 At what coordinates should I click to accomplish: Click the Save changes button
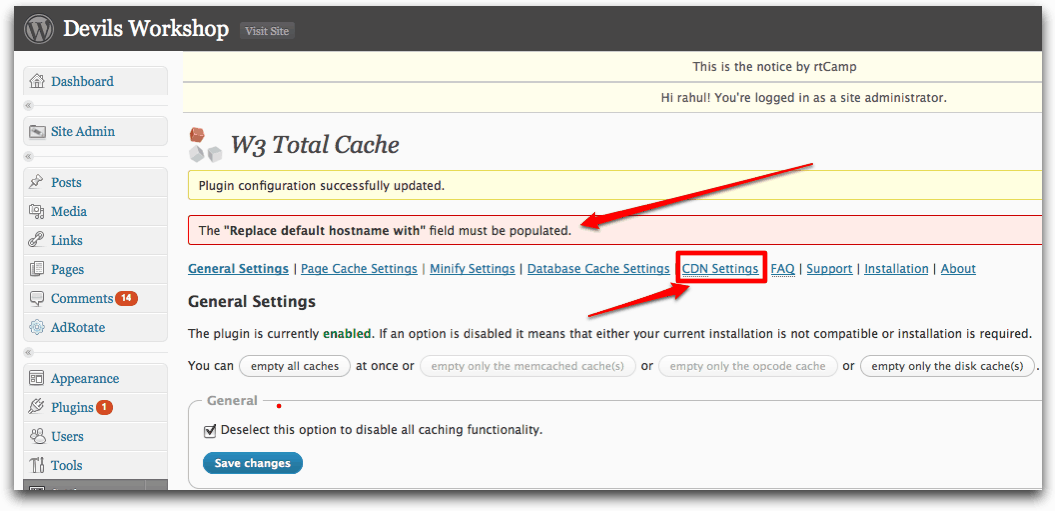pos(252,463)
